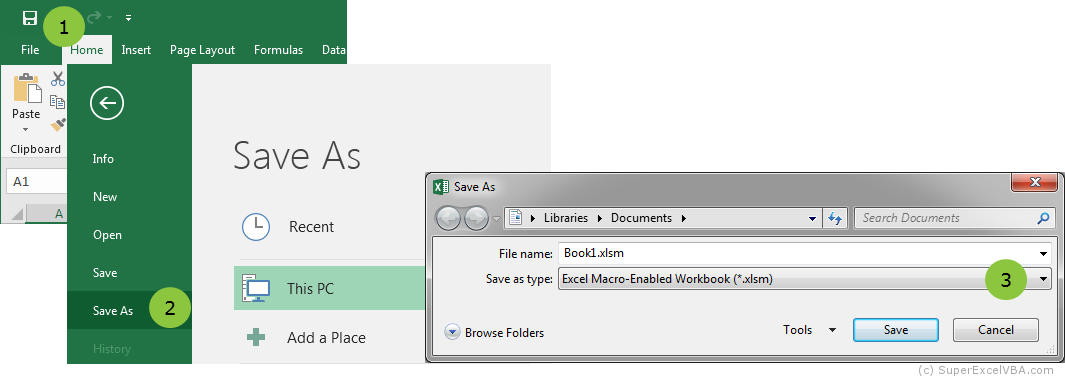Open recent locations arrow beside navigation buttons

coord(497,219)
